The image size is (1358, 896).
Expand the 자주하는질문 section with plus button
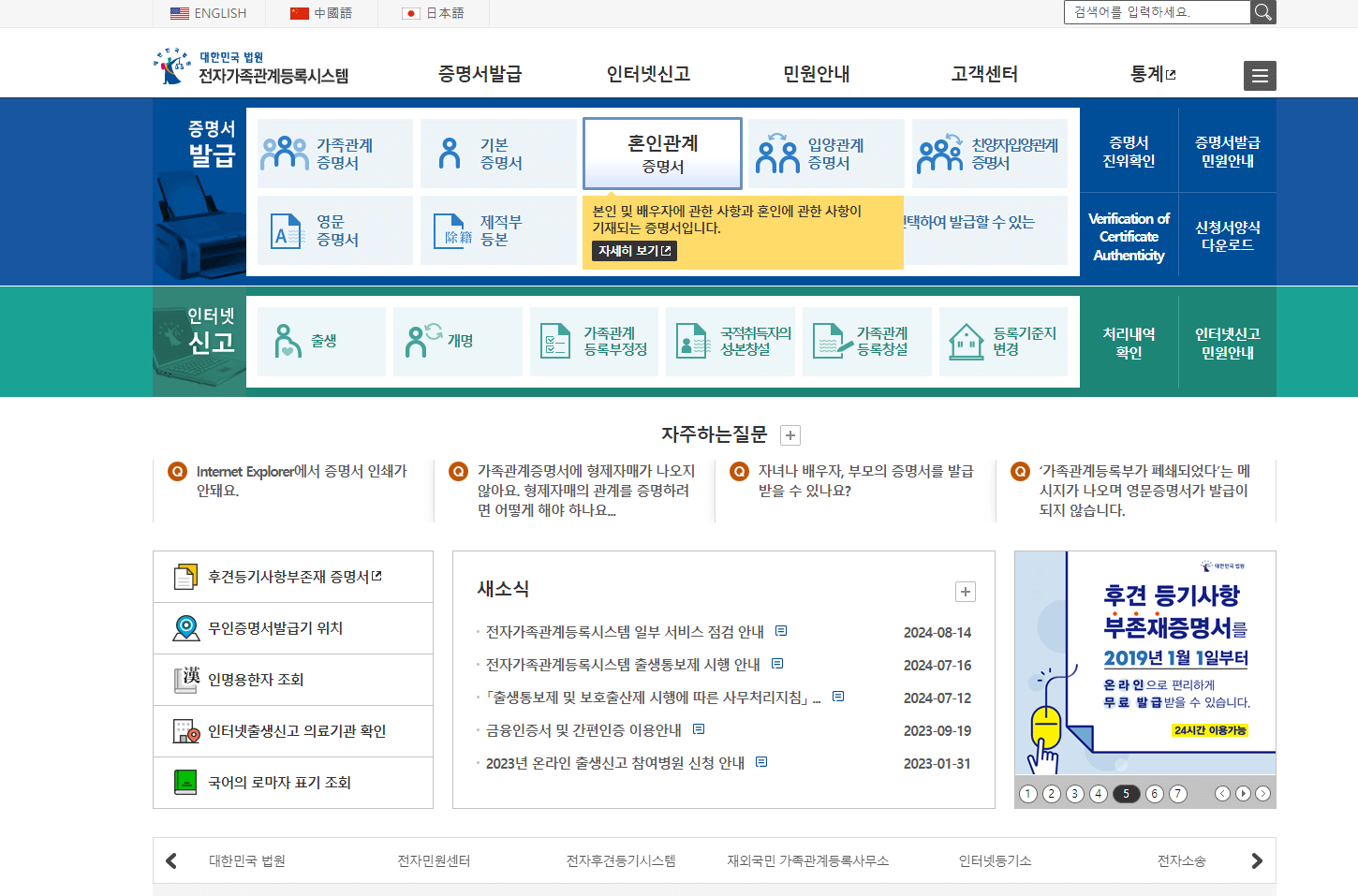click(790, 434)
